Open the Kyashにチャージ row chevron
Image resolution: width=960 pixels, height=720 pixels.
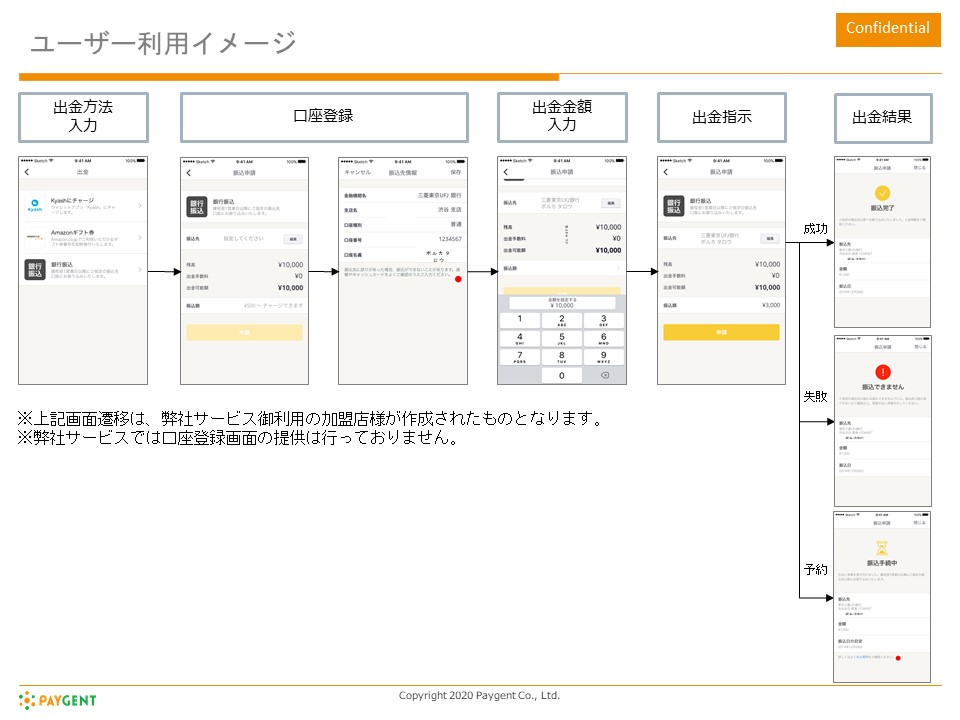139,207
